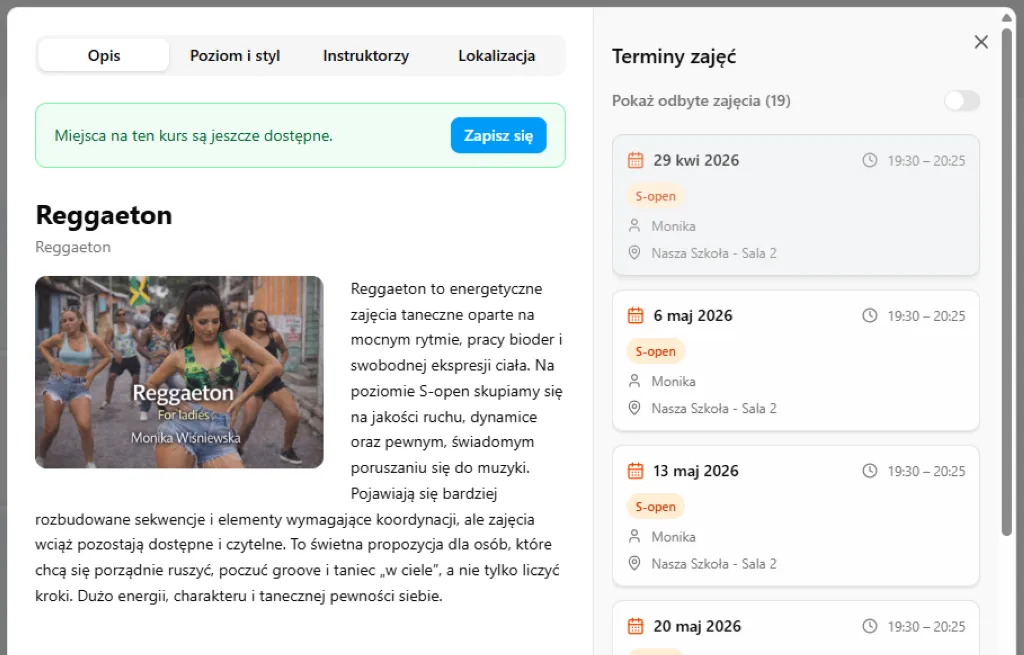1024x655 pixels.
Task: Open the Reggaeton course thumbnail image
Action: point(180,372)
